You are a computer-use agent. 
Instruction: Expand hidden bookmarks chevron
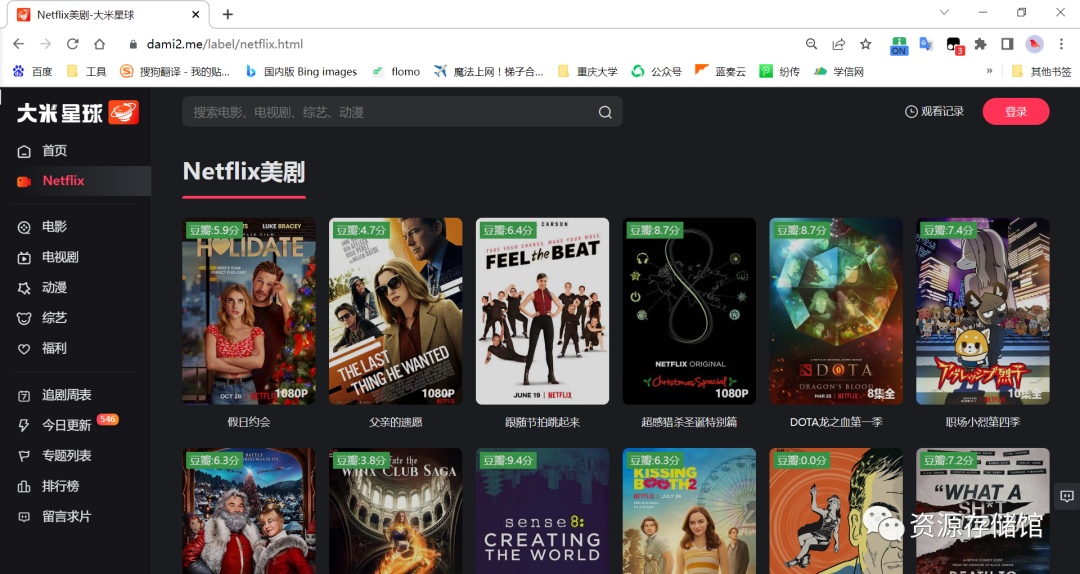(990, 70)
